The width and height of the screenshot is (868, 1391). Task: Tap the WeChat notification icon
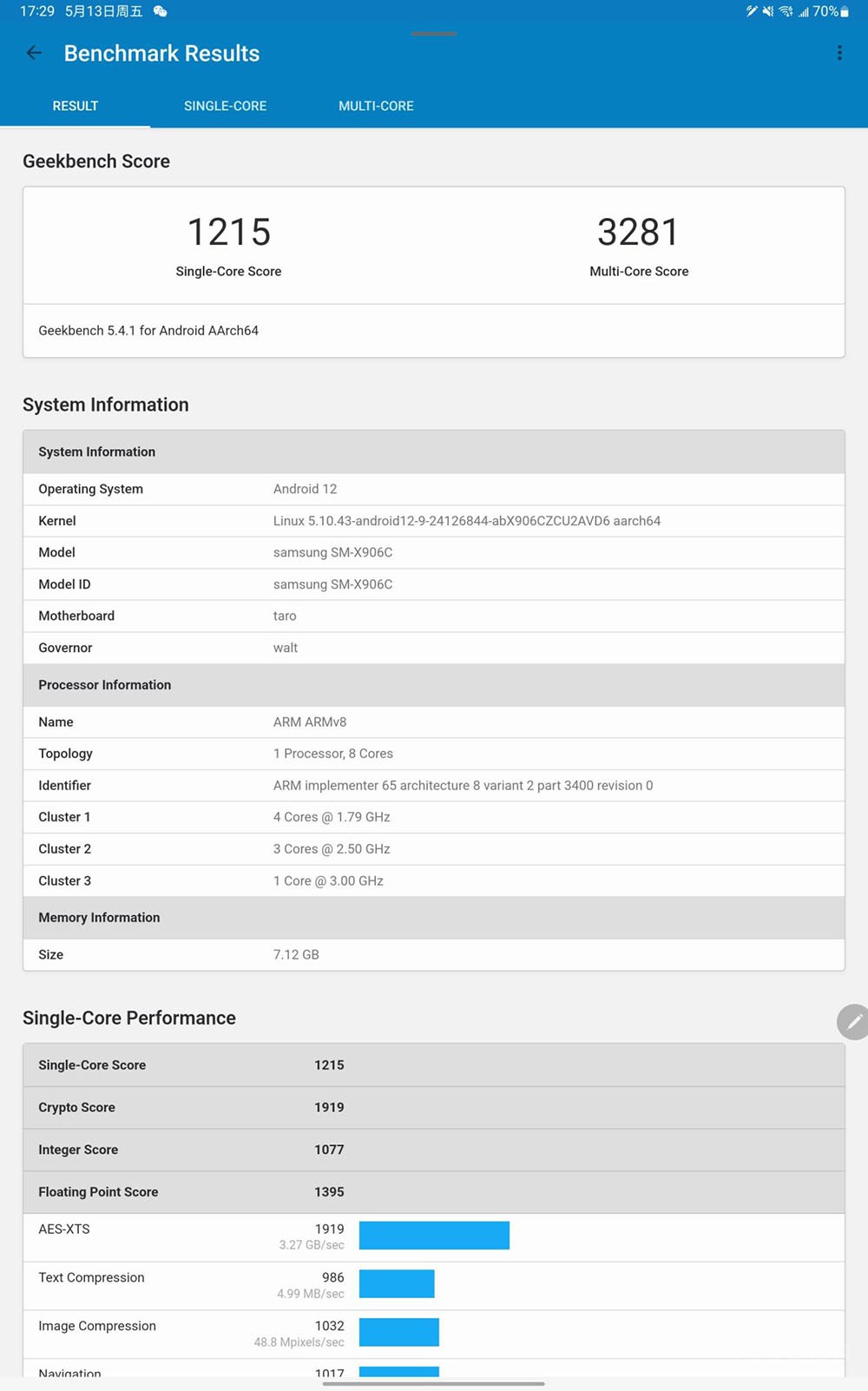click(x=160, y=11)
